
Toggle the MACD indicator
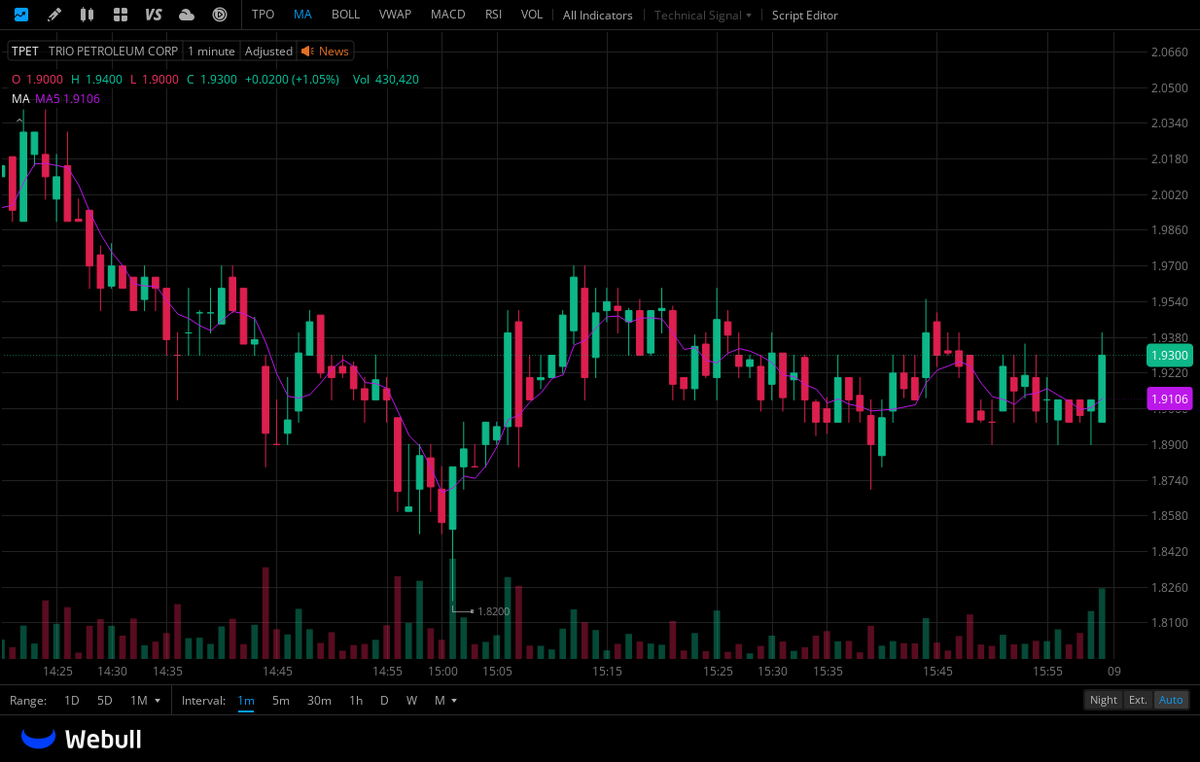[448, 15]
